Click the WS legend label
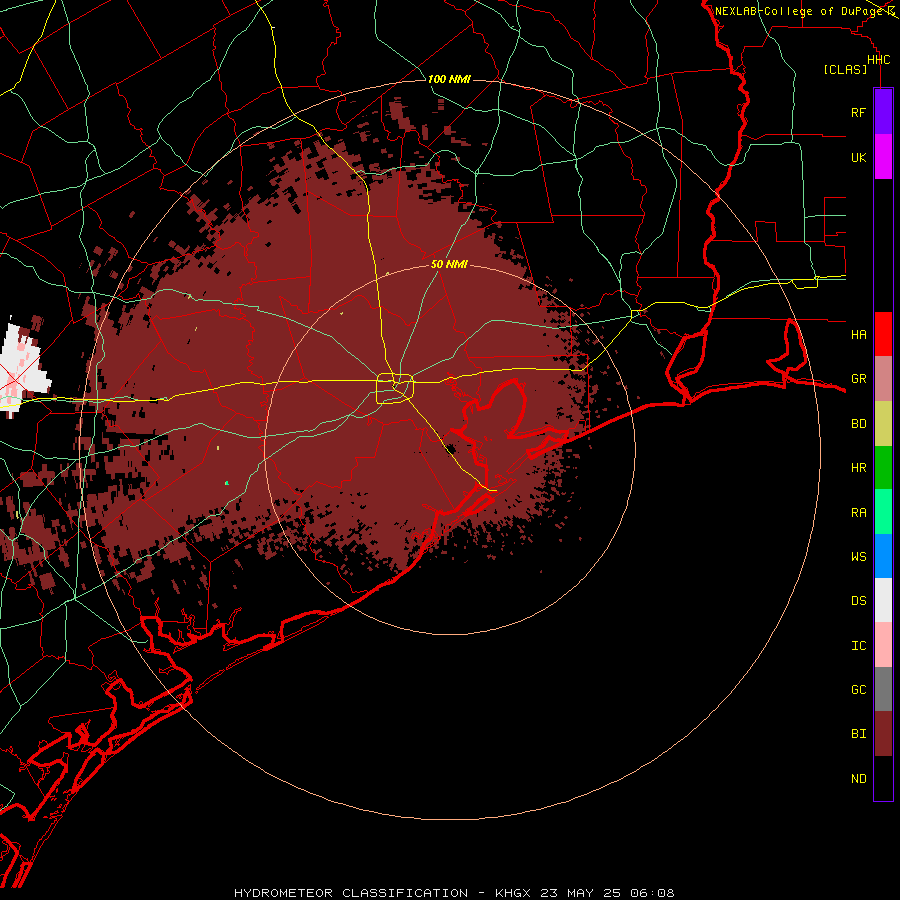The image size is (900, 900). (x=858, y=556)
